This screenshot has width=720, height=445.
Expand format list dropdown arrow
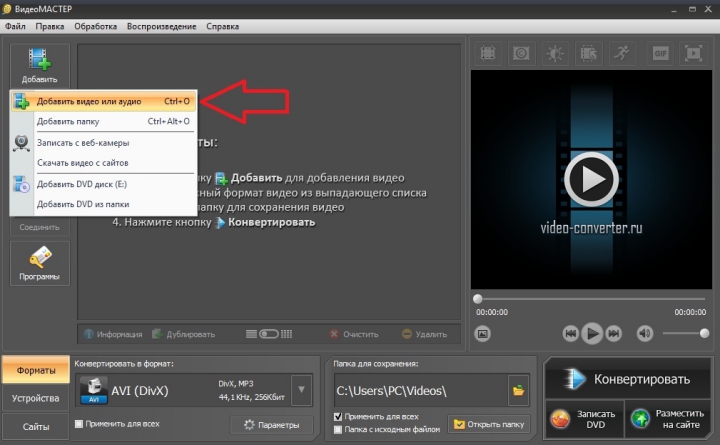click(x=302, y=390)
